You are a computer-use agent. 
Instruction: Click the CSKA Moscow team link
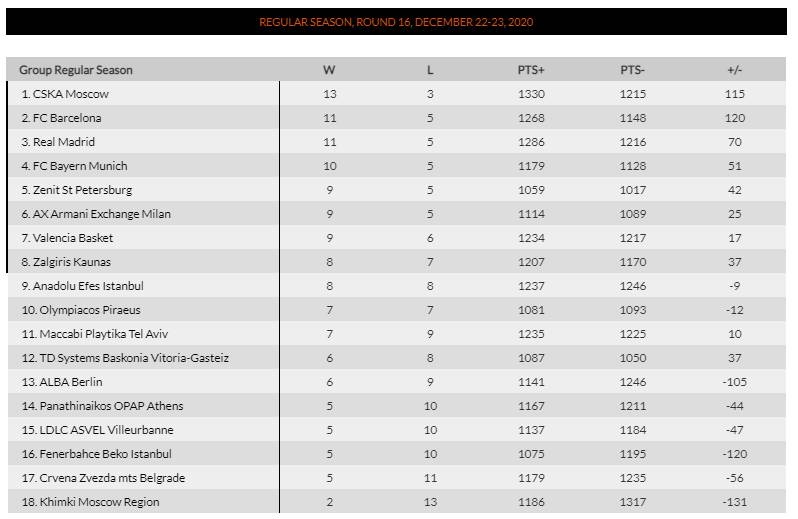(71, 94)
